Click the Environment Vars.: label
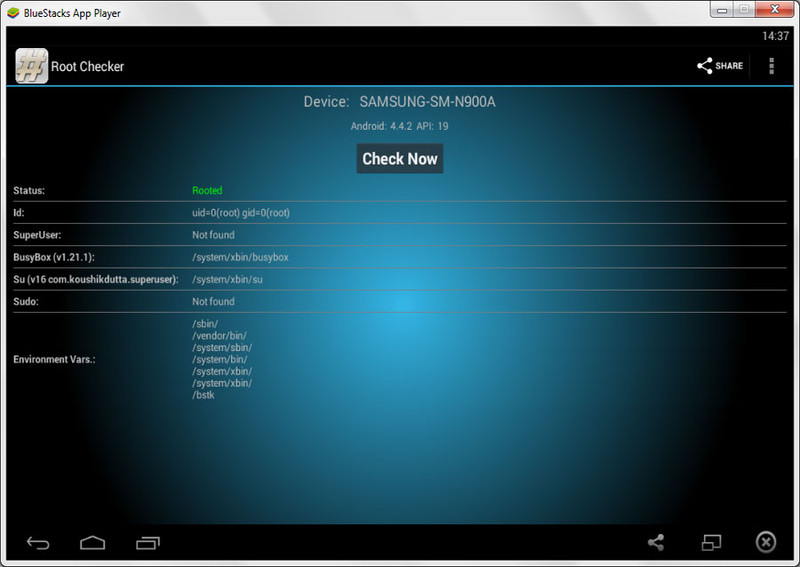Image resolution: width=800 pixels, height=567 pixels. pyautogui.click(x=54, y=359)
